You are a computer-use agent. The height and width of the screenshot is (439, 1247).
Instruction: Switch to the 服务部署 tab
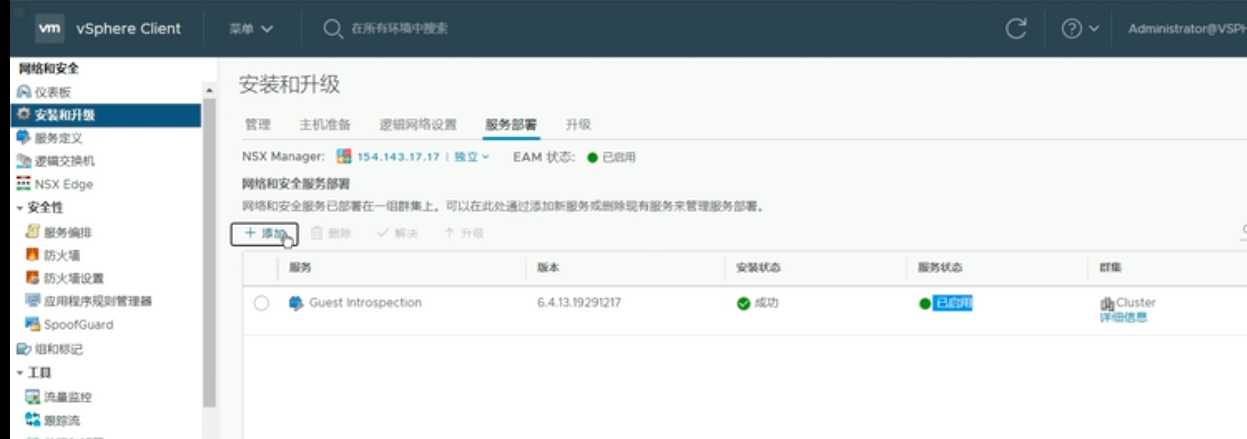click(511, 125)
